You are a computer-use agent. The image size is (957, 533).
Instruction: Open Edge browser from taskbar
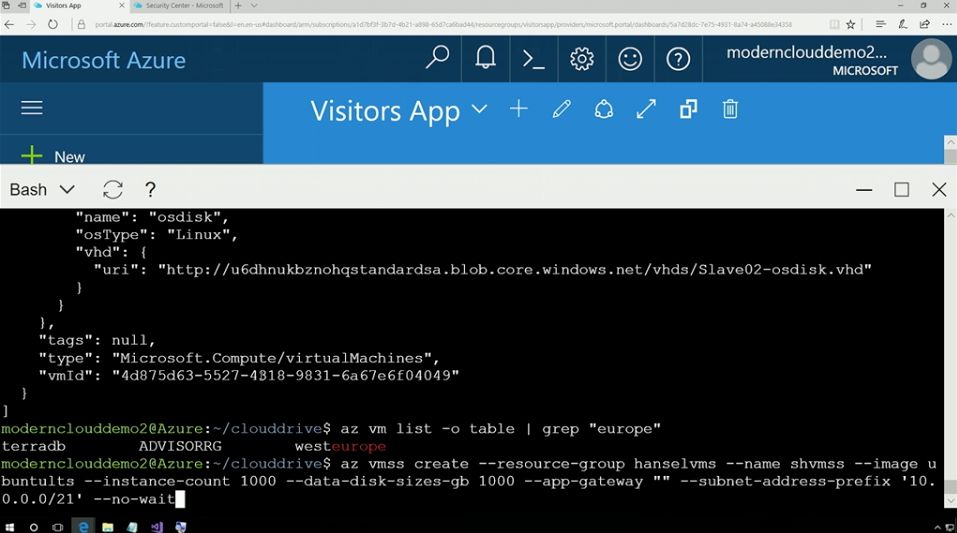[x=83, y=527]
